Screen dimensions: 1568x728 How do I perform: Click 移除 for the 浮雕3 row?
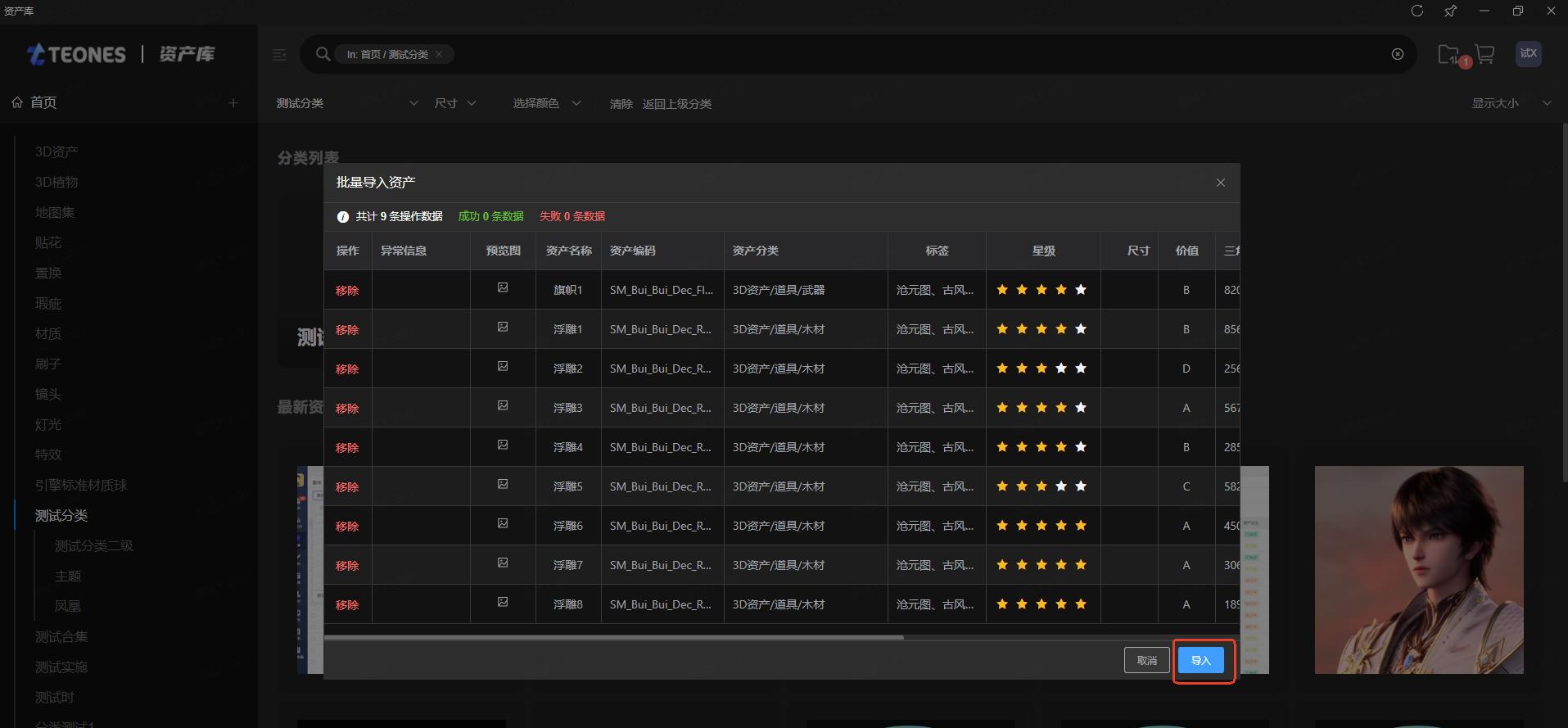pos(347,408)
